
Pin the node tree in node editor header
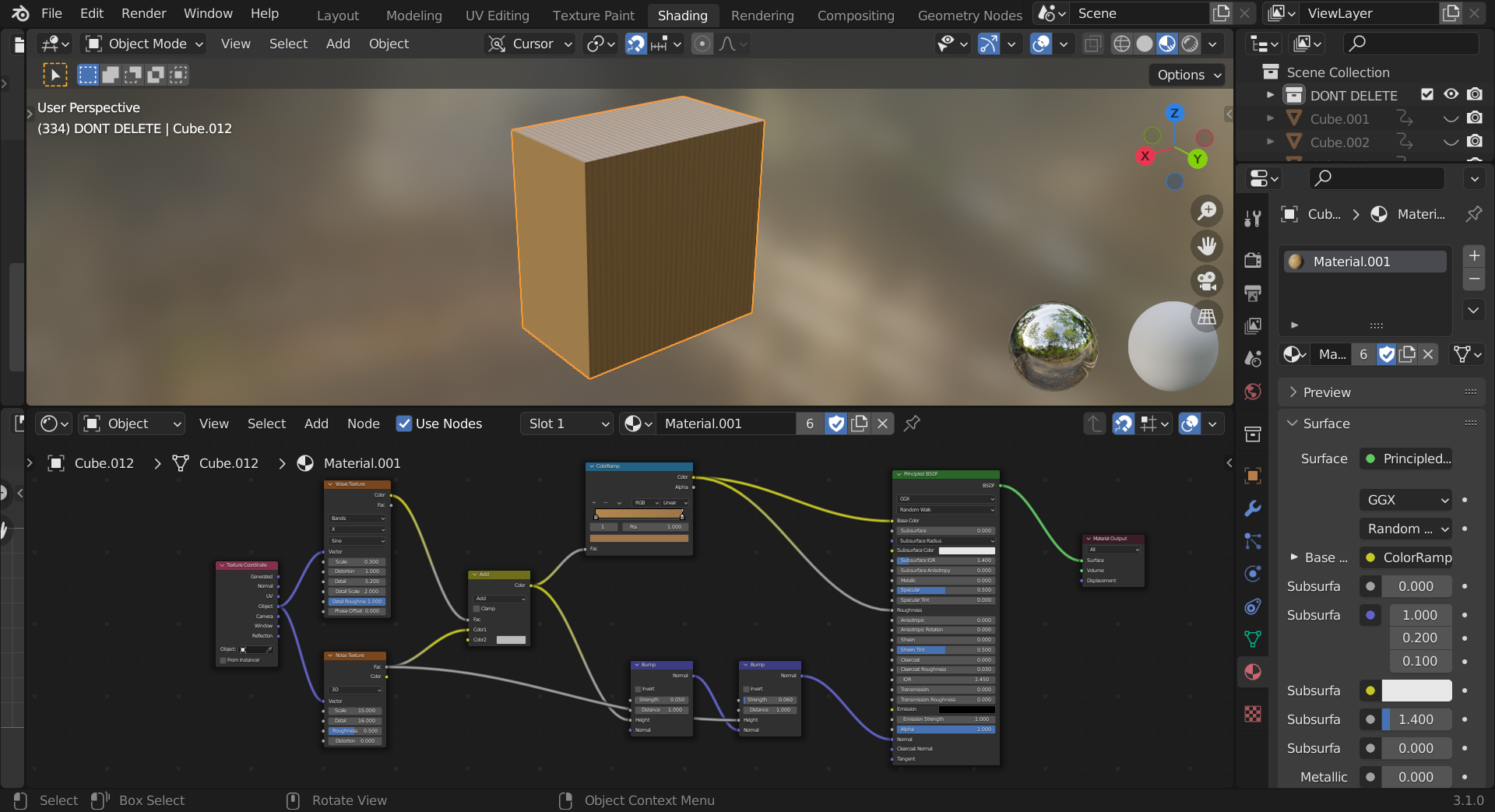(x=912, y=424)
